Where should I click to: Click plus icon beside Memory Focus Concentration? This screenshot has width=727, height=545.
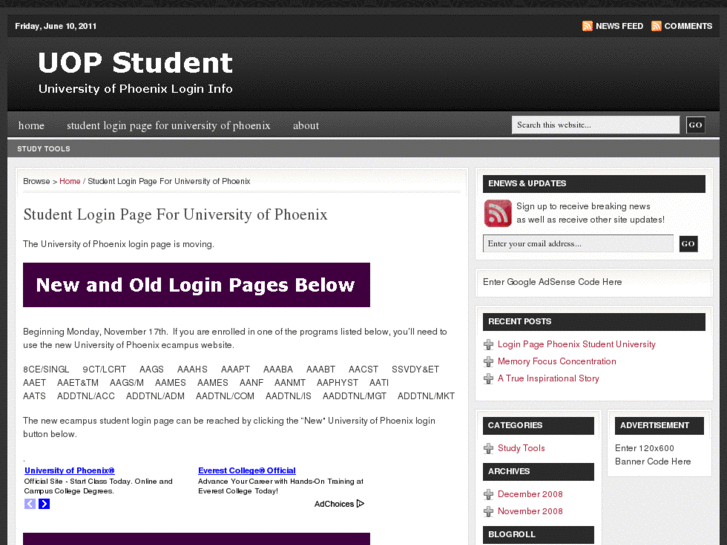[x=488, y=361]
